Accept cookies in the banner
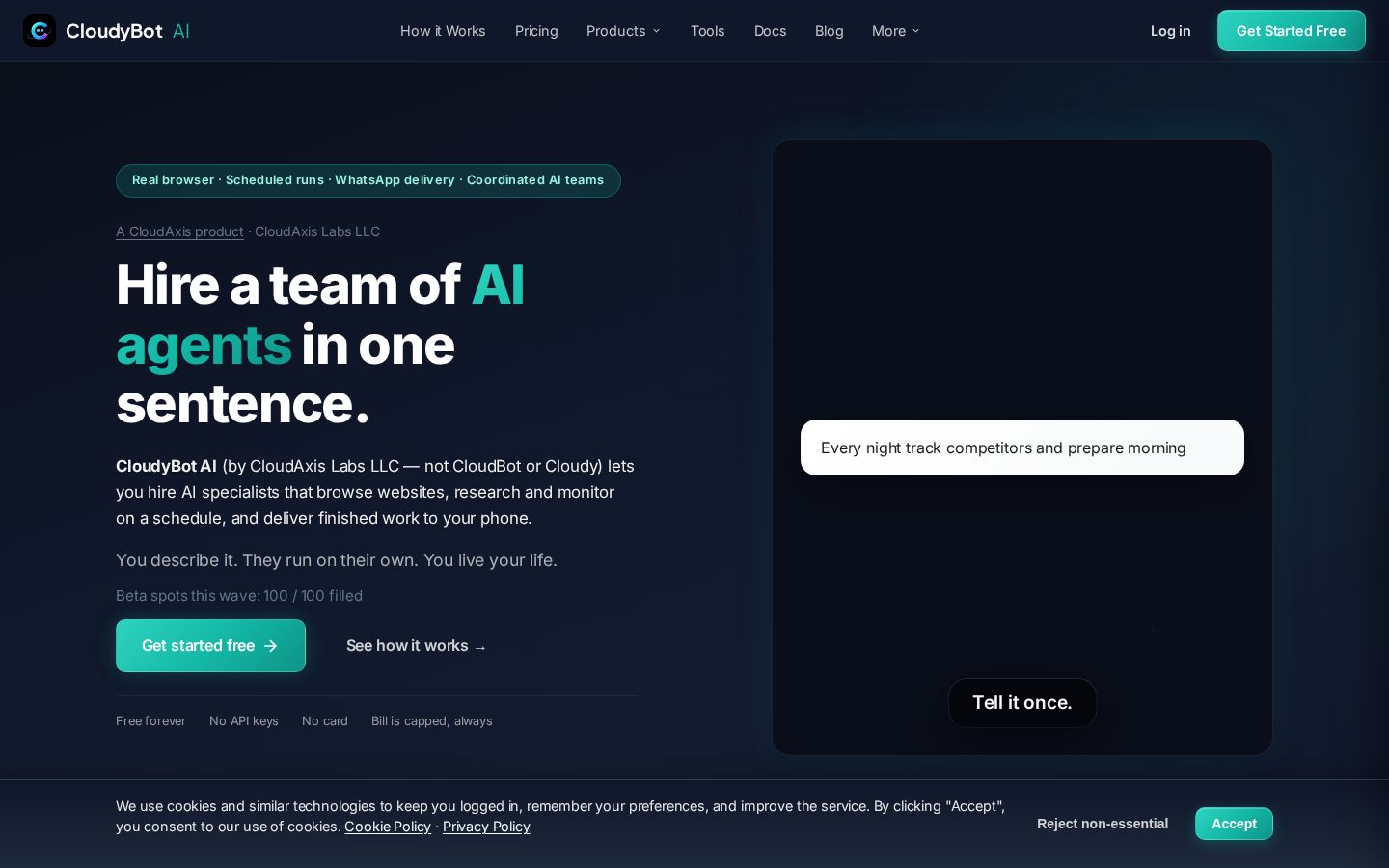Image resolution: width=1389 pixels, height=868 pixels. 1234,824
